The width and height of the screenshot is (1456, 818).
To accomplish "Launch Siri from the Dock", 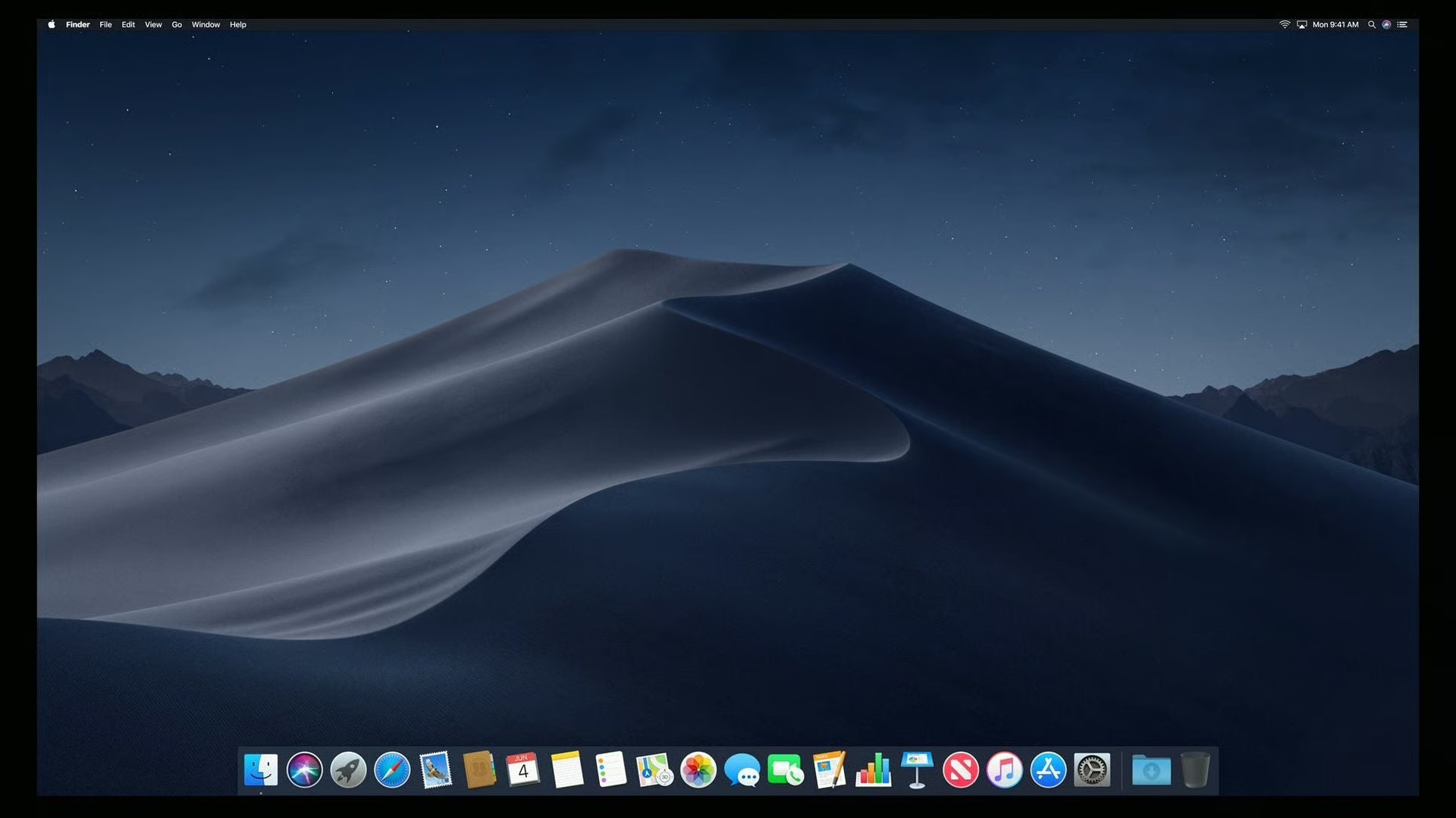I will pos(305,770).
